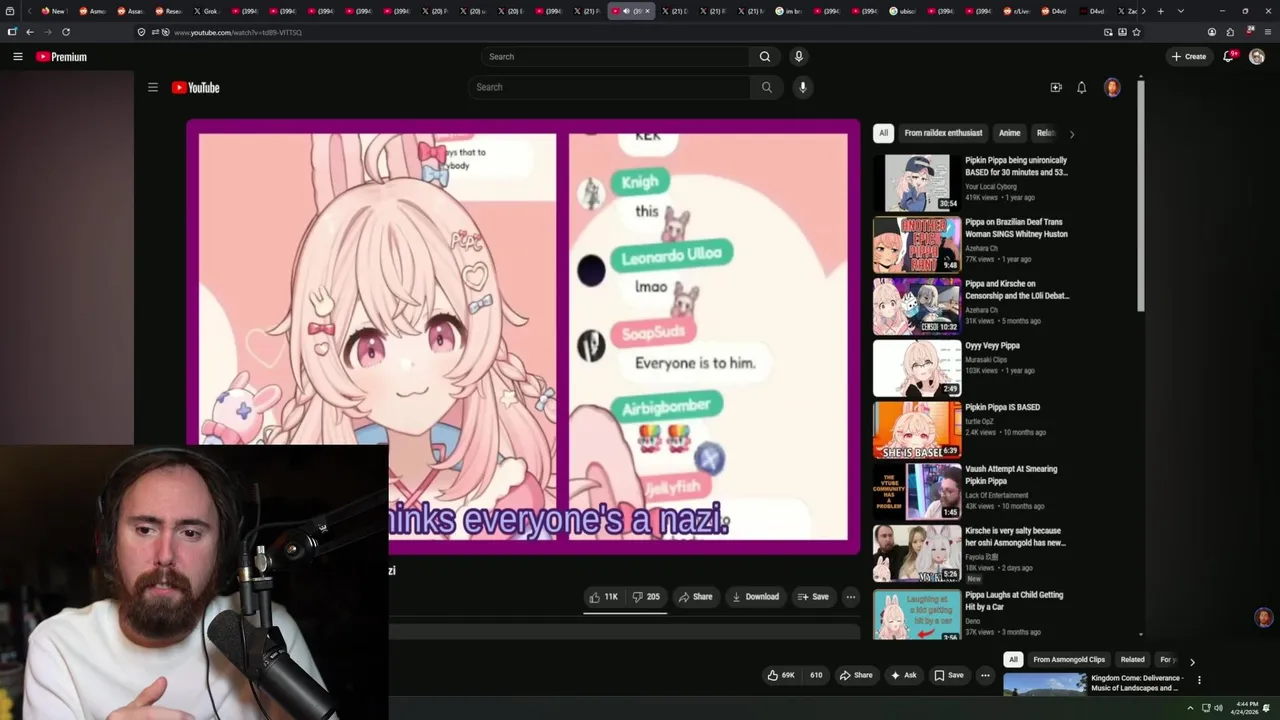Dislike the video showing 205 dislikes

(x=646, y=597)
